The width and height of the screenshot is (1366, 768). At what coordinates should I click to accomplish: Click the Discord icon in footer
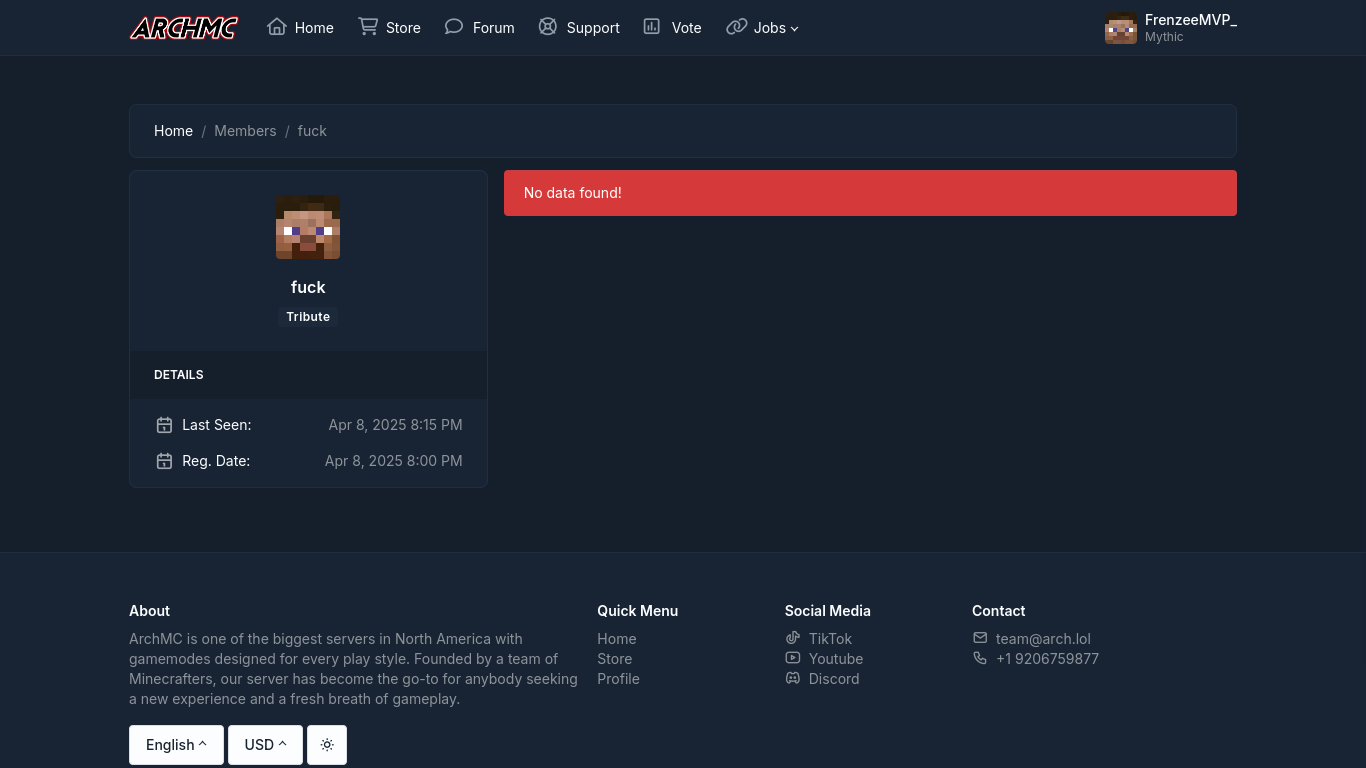pyautogui.click(x=793, y=678)
